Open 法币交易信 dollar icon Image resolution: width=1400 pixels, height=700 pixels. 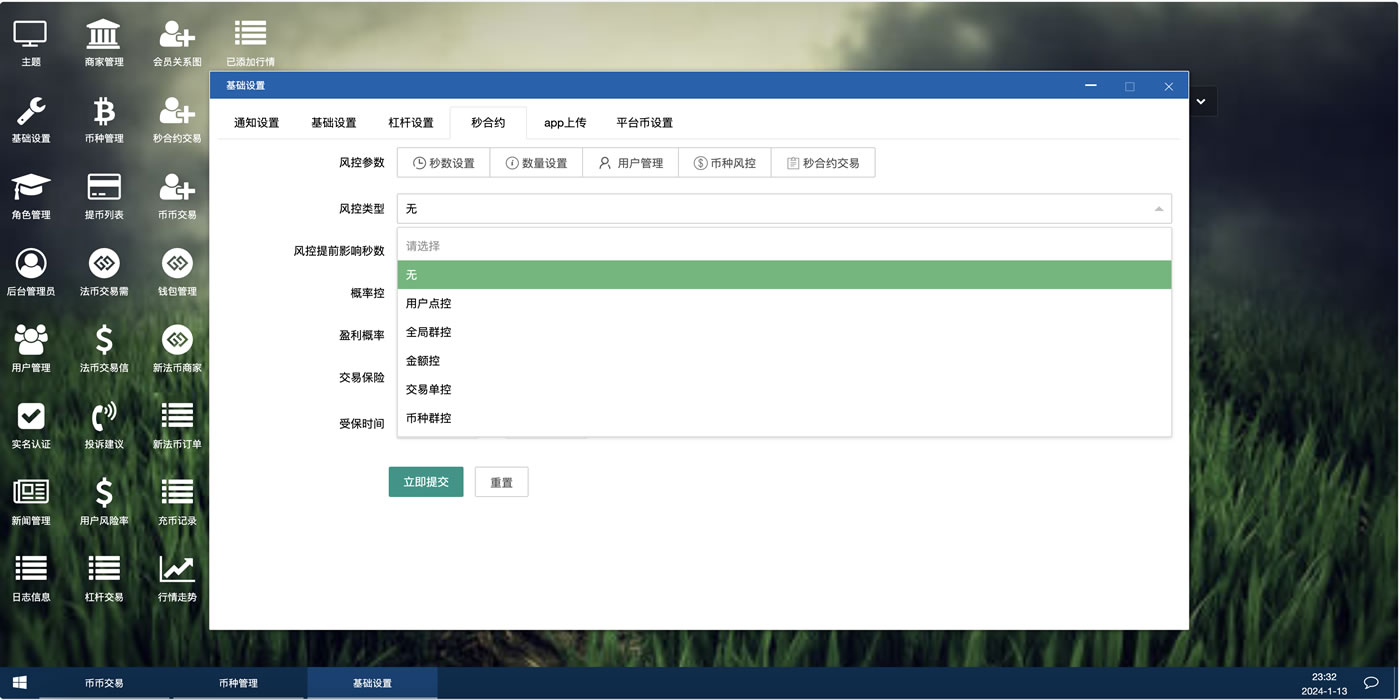(104, 349)
